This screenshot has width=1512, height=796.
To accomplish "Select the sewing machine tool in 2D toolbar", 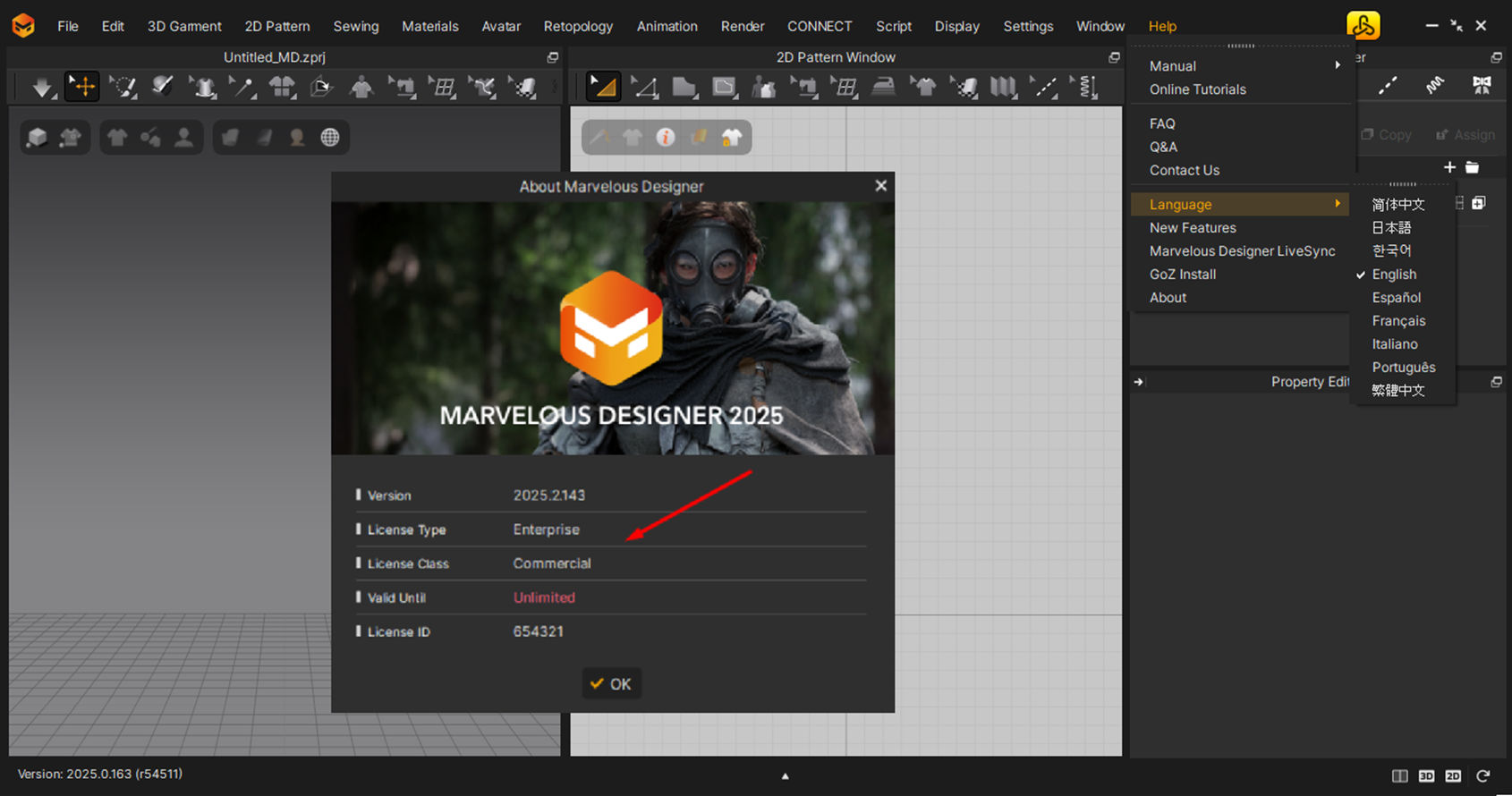I will (803, 87).
